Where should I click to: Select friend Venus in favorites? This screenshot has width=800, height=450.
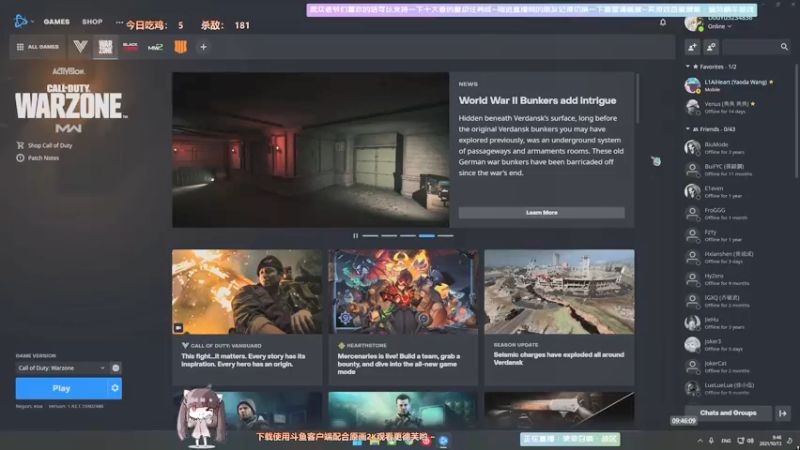(736, 107)
